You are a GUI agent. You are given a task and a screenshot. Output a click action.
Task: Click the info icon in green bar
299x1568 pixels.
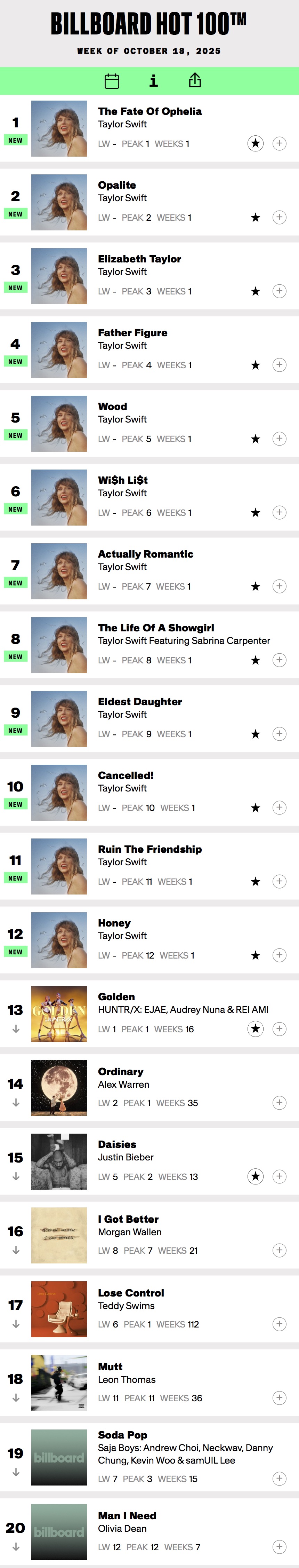(154, 80)
